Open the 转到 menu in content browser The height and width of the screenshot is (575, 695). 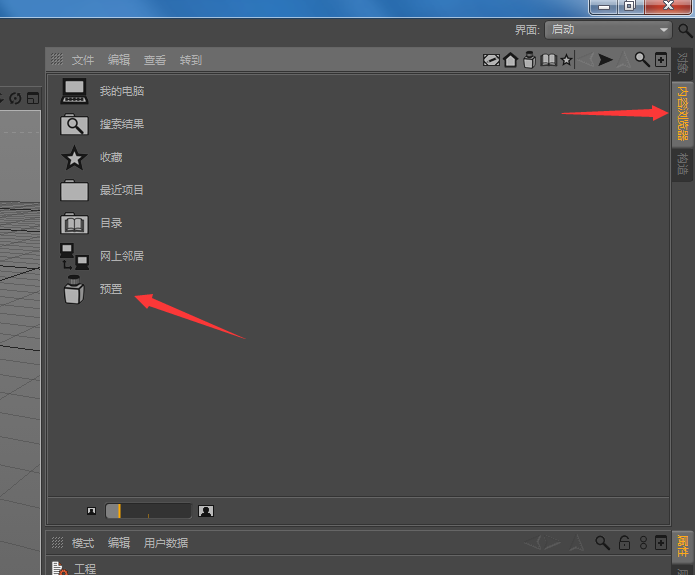(191, 60)
